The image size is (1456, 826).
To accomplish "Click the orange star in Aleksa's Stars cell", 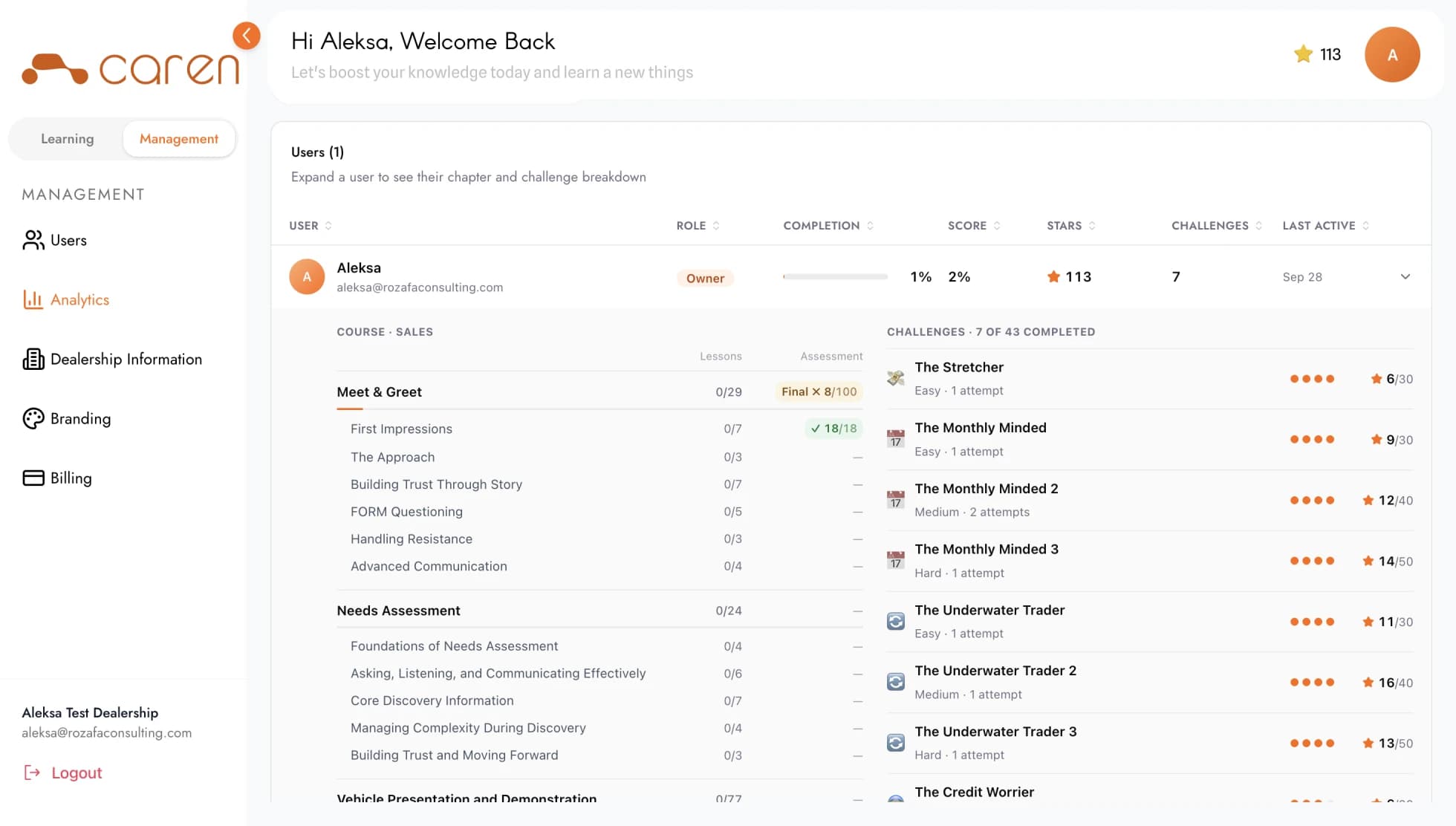I will tap(1053, 277).
